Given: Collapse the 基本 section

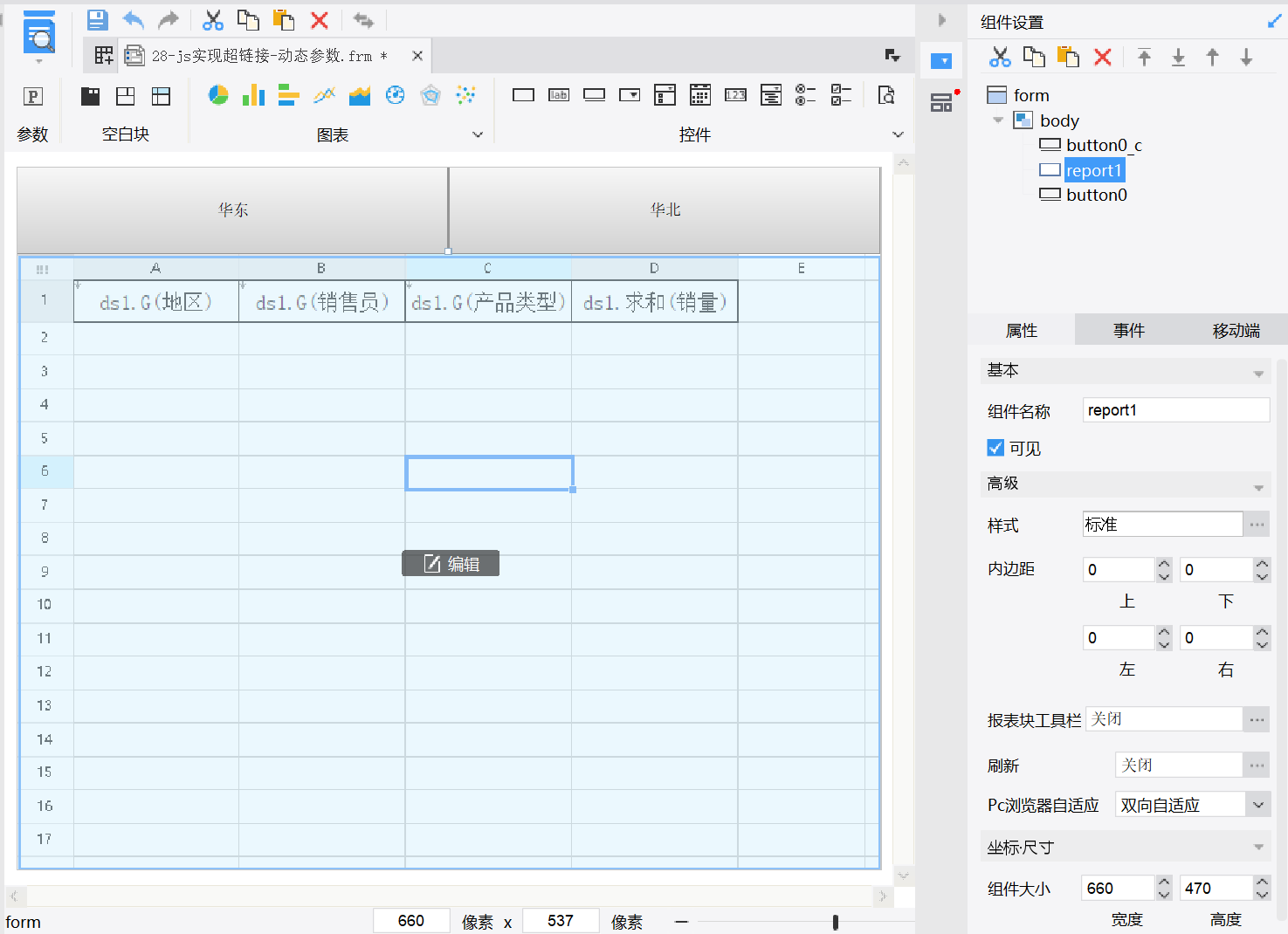Looking at the screenshot, I should pos(1258,374).
